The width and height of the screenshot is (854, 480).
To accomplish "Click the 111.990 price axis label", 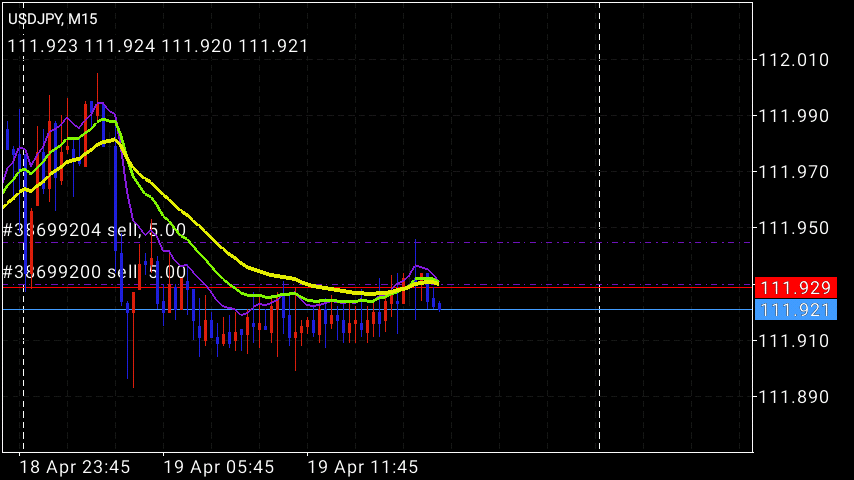I will click(x=794, y=116).
